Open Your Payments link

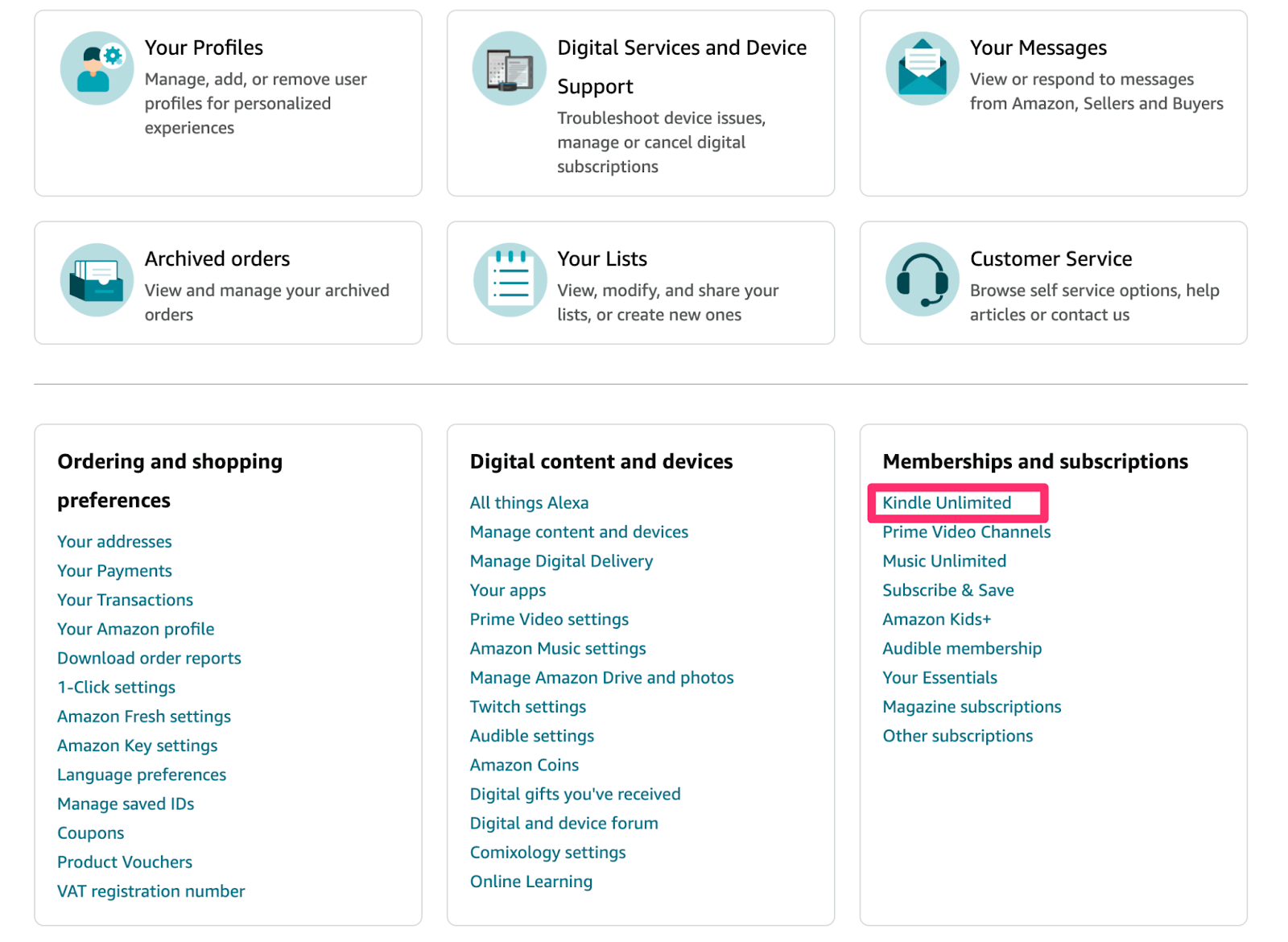(114, 571)
